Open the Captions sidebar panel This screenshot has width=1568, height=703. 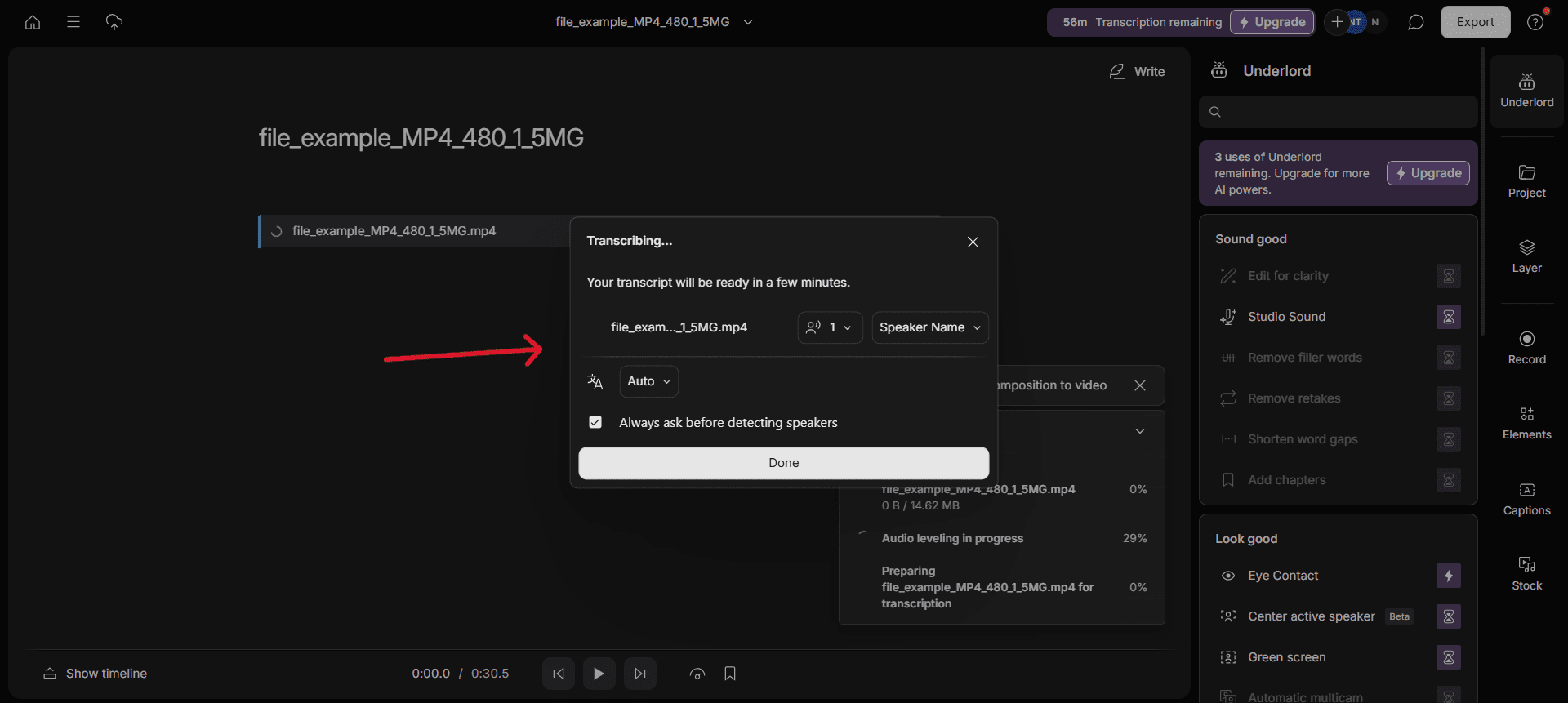1527,500
